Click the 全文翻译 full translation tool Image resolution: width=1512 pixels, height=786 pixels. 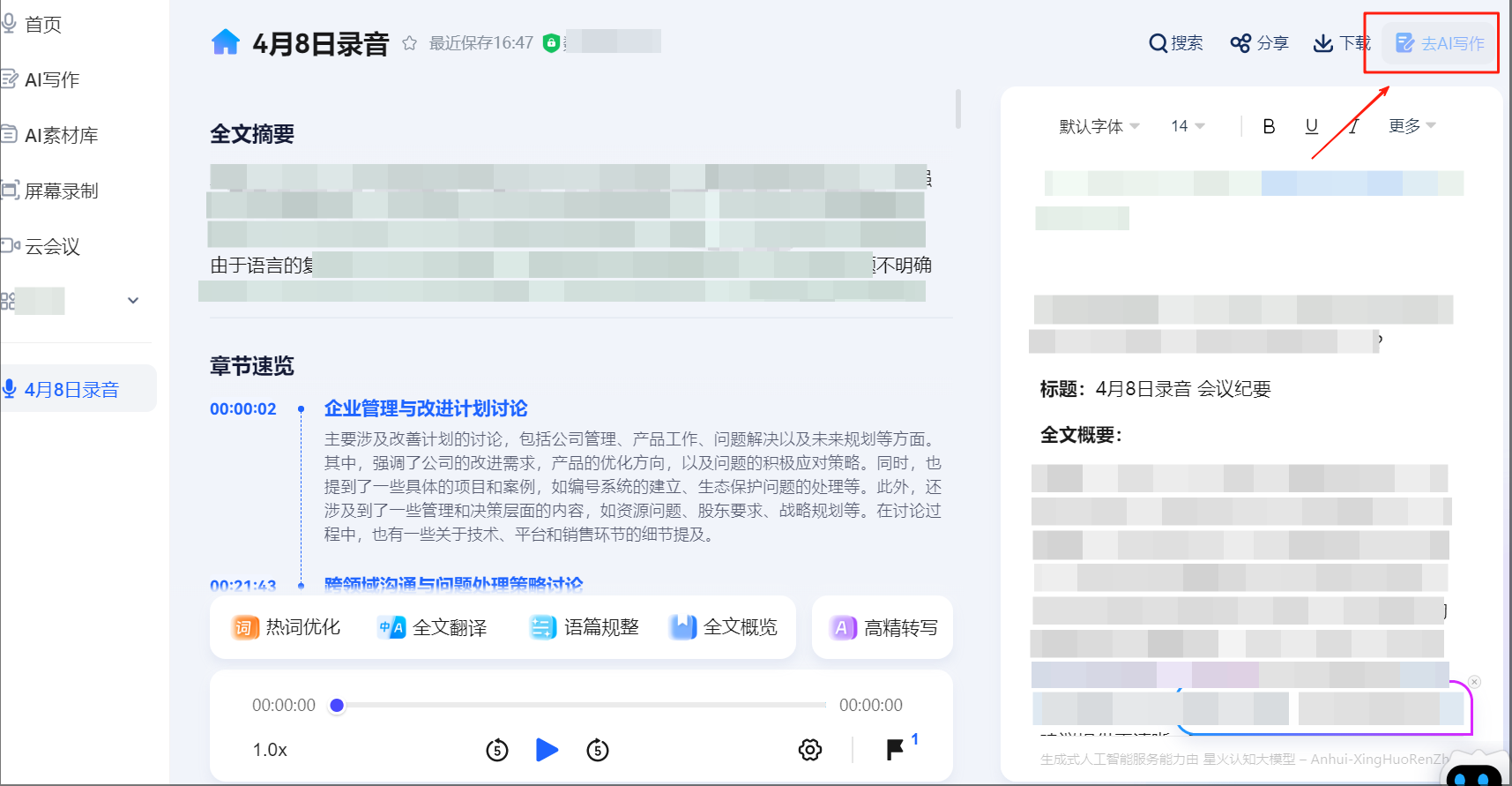tap(432, 627)
